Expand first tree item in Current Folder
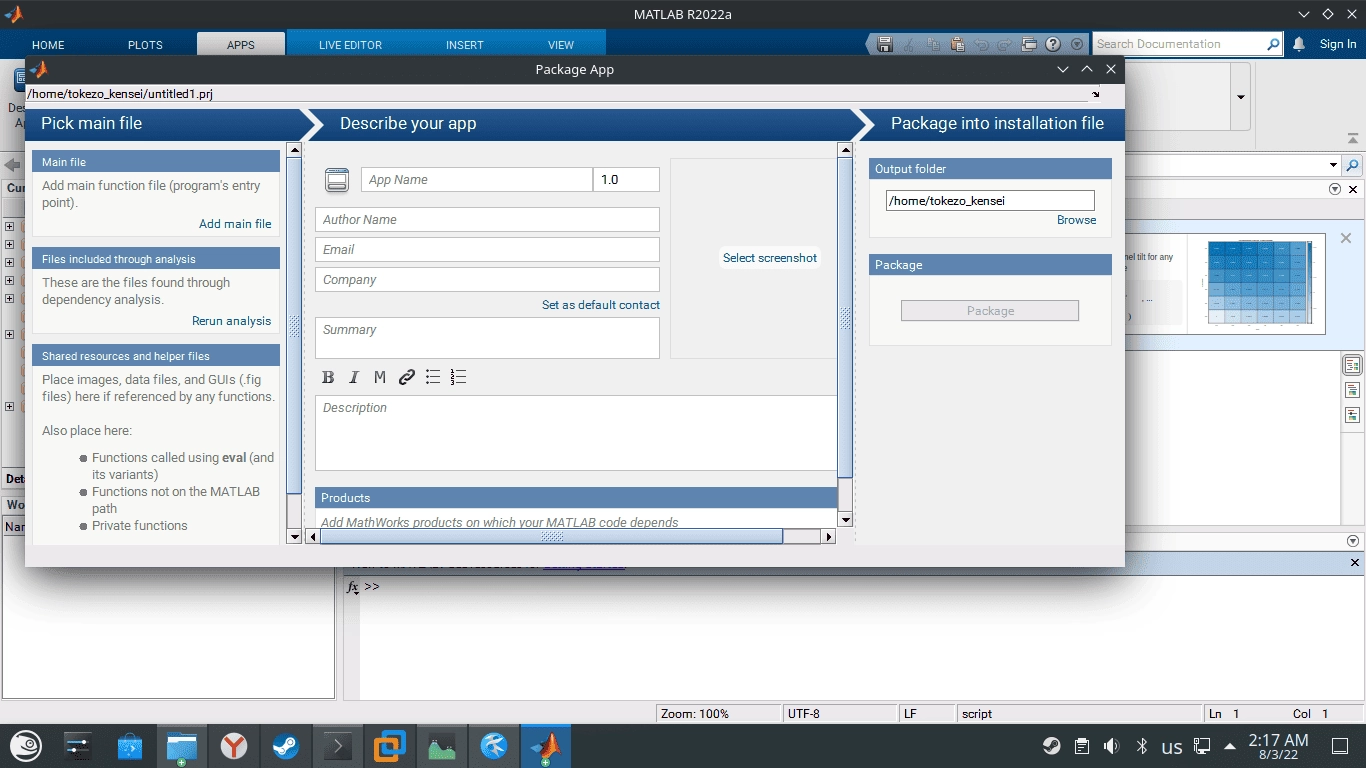 click(9, 227)
